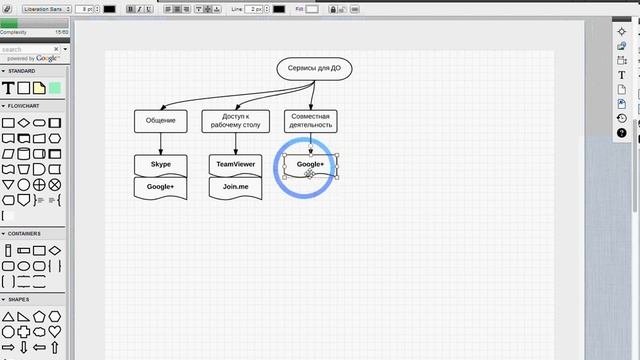Click the text T icon in right dock

[x=622, y=75]
